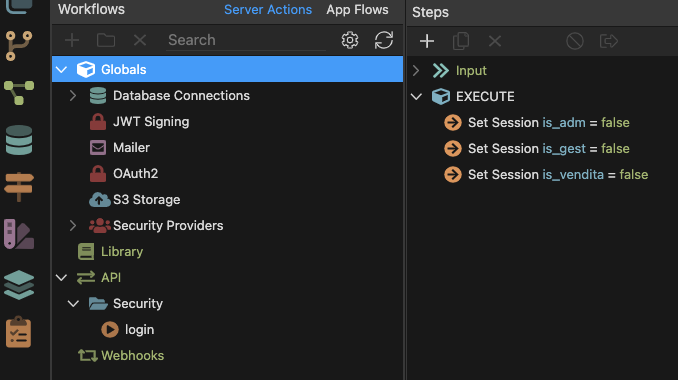
Task: Expand the Input step section
Action: point(416,70)
